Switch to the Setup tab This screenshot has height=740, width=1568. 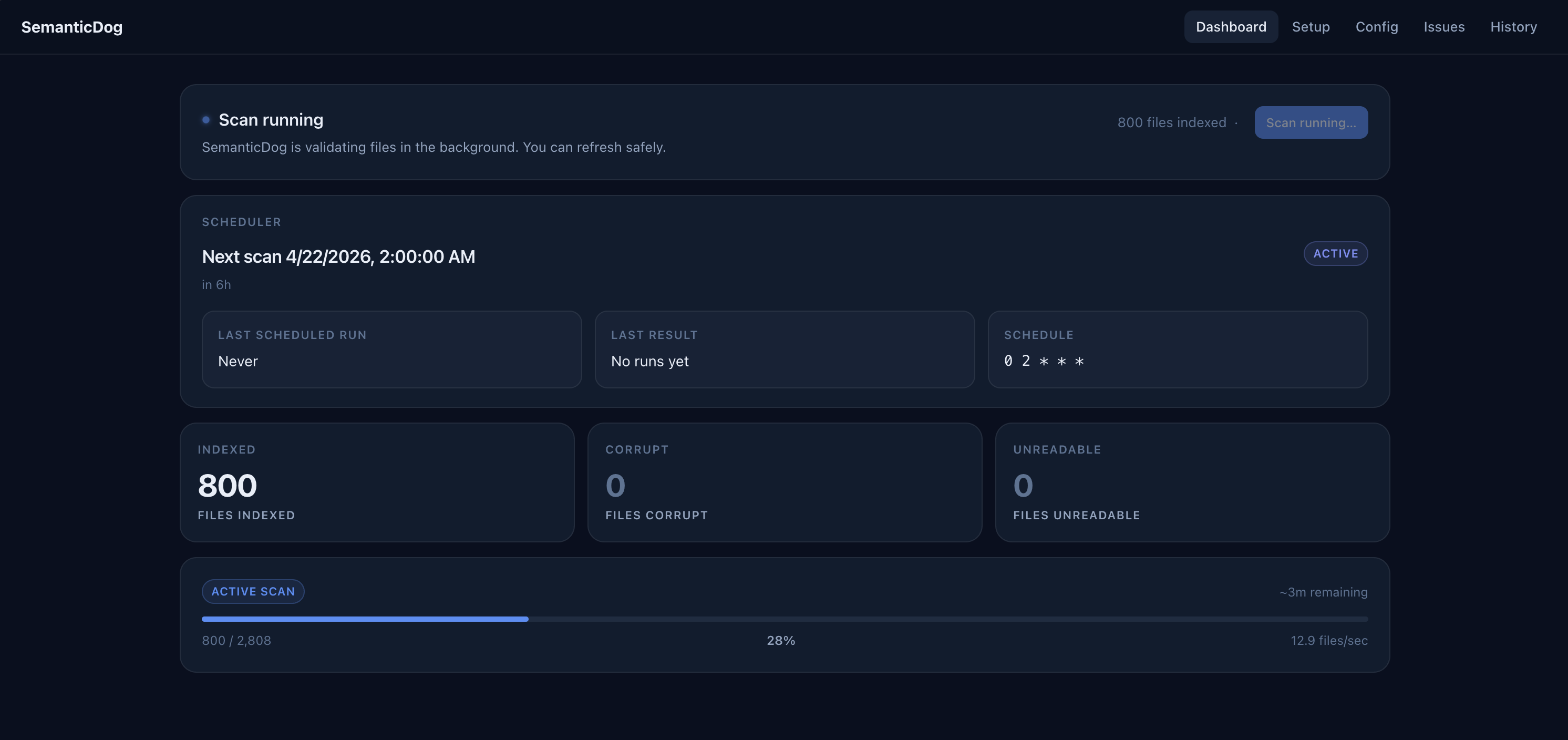[x=1311, y=27]
